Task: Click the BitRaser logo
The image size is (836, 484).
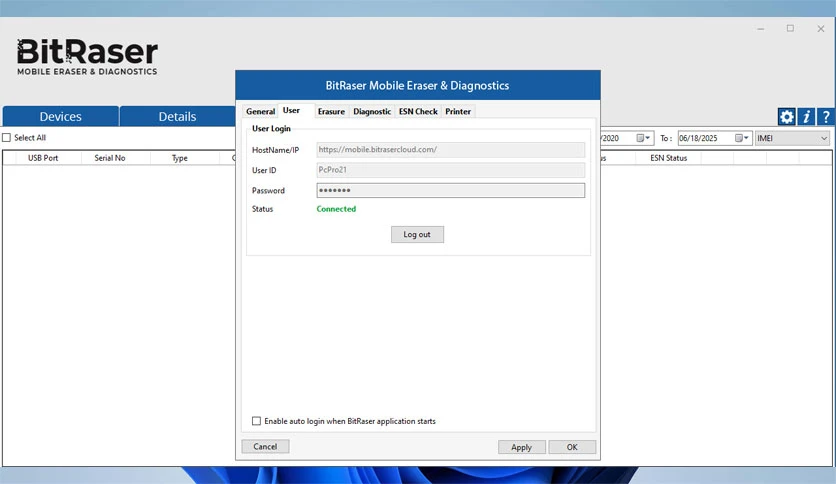Action: (x=87, y=57)
